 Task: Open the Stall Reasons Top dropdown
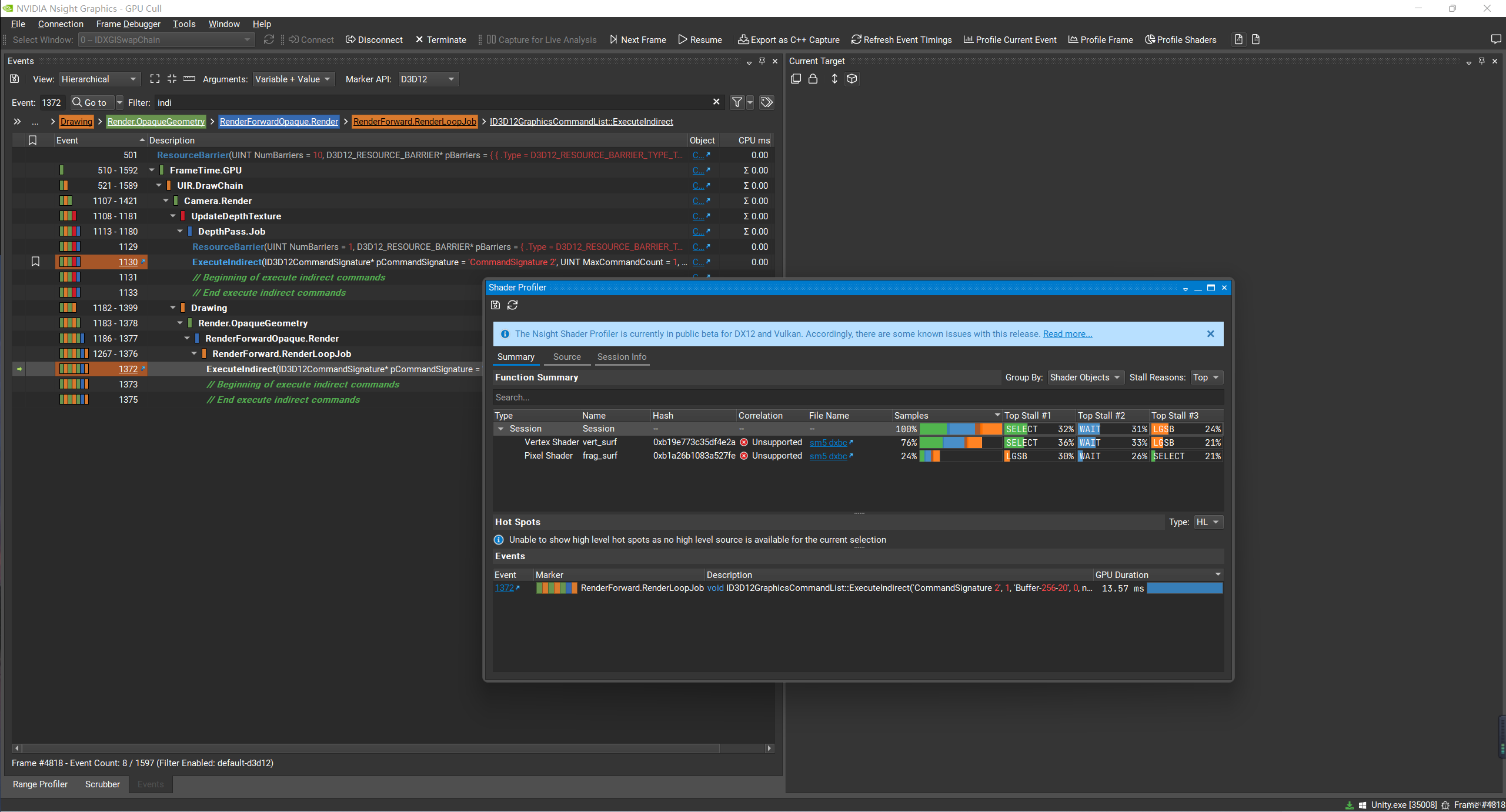click(1207, 377)
